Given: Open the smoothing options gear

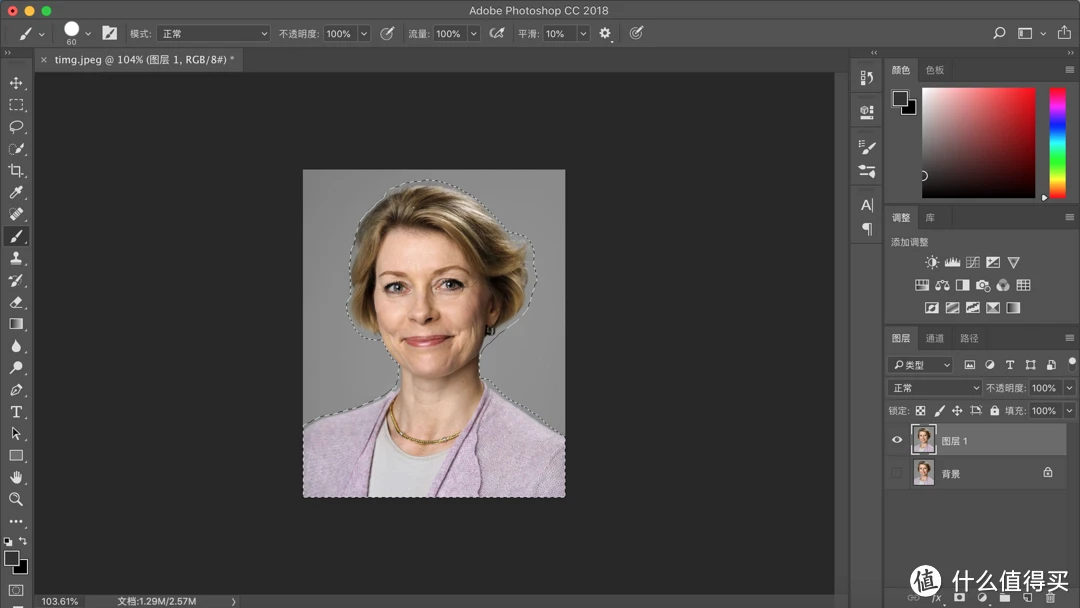Looking at the screenshot, I should (605, 33).
